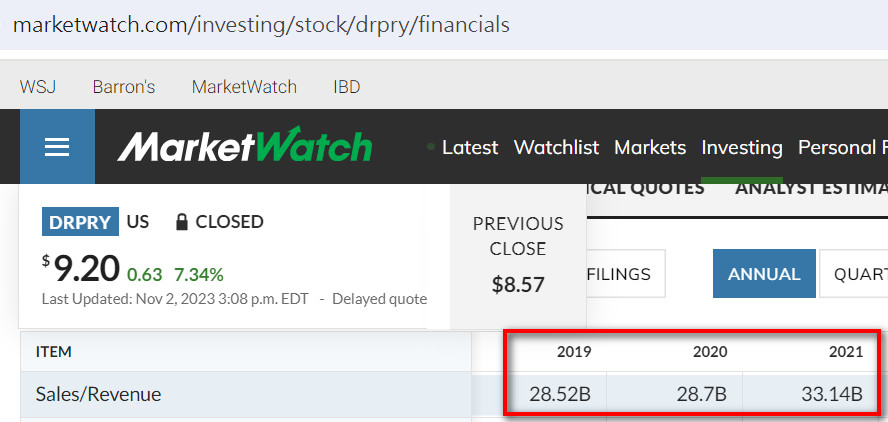
Task: Go to the Latest section
Action: click(x=470, y=147)
